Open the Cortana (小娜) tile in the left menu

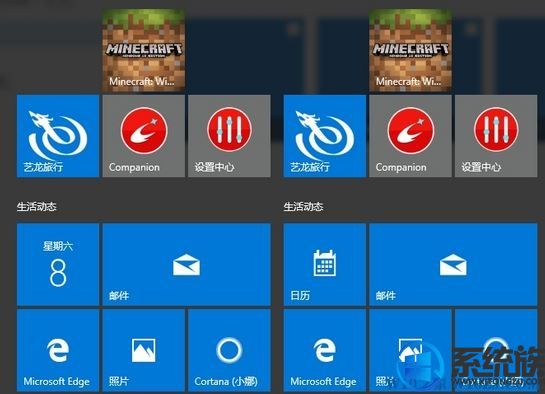[229, 351]
